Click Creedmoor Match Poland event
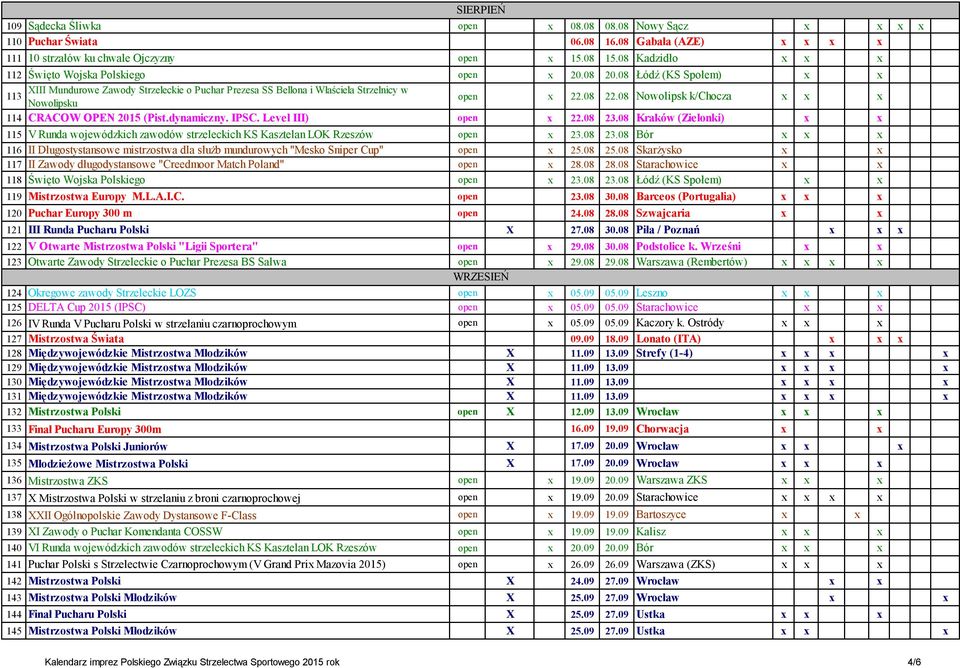 click(x=156, y=164)
